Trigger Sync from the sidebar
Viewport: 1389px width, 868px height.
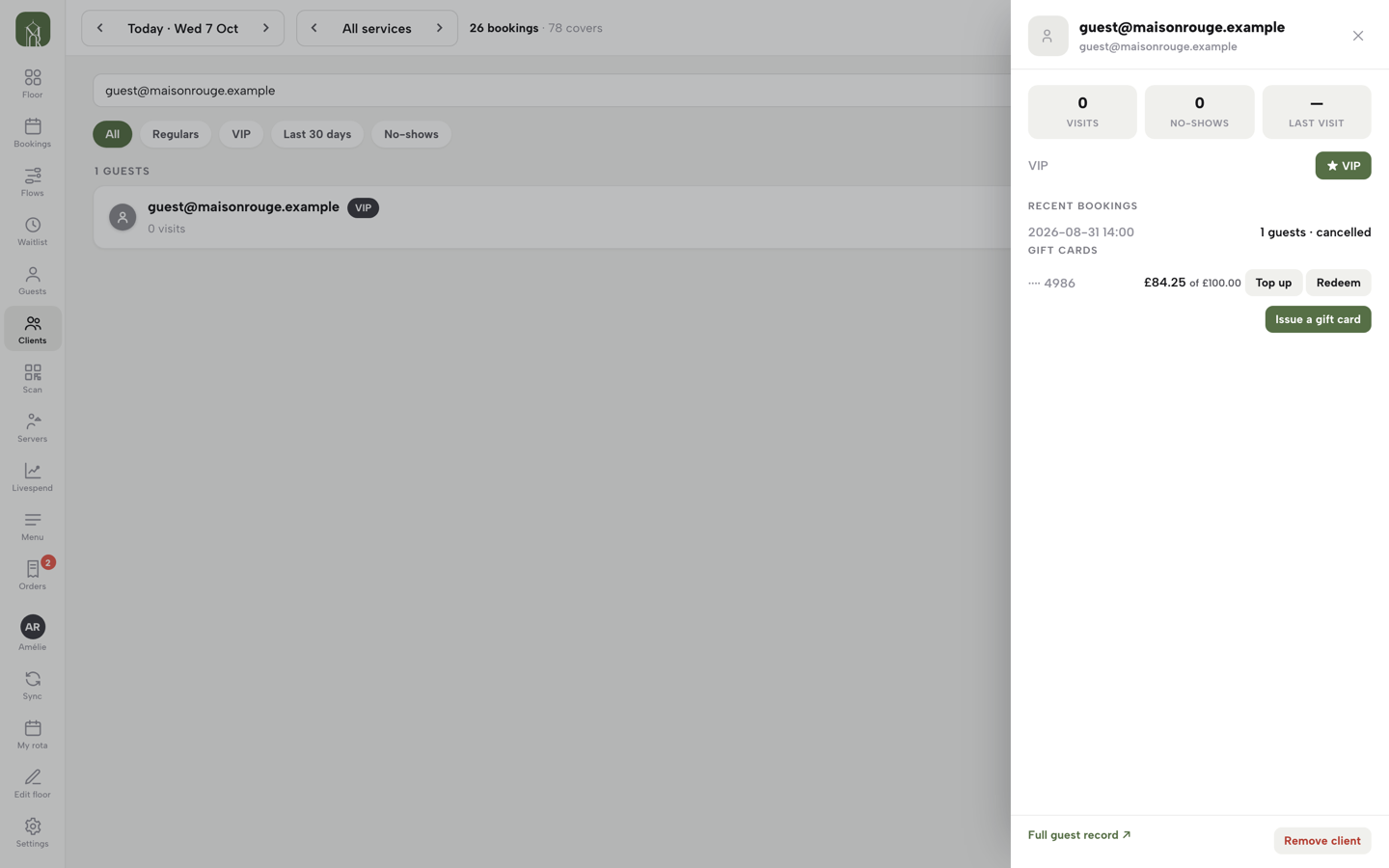point(33,685)
